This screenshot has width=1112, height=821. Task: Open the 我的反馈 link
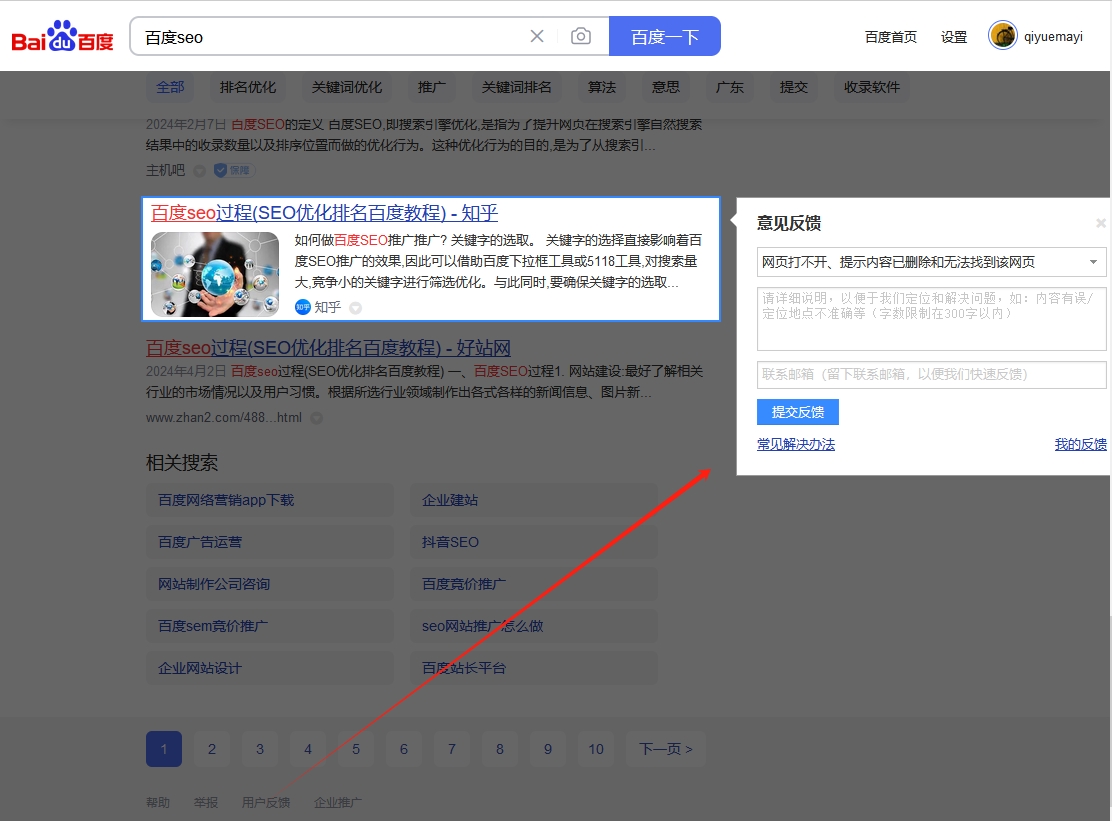1080,445
